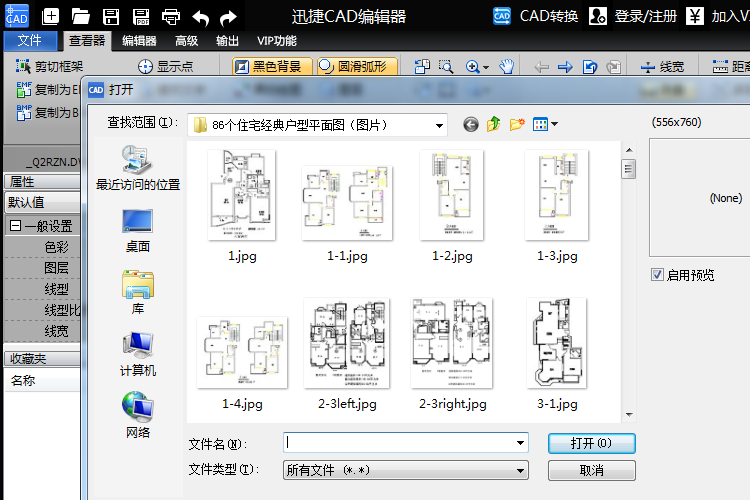The width and height of the screenshot is (750, 500).
Task: Toggle the 显示点 show points option
Action: pos(165,67)
